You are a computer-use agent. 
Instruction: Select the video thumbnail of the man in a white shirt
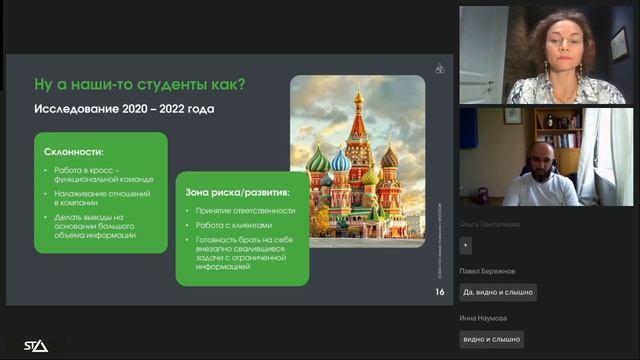[546, 157]
